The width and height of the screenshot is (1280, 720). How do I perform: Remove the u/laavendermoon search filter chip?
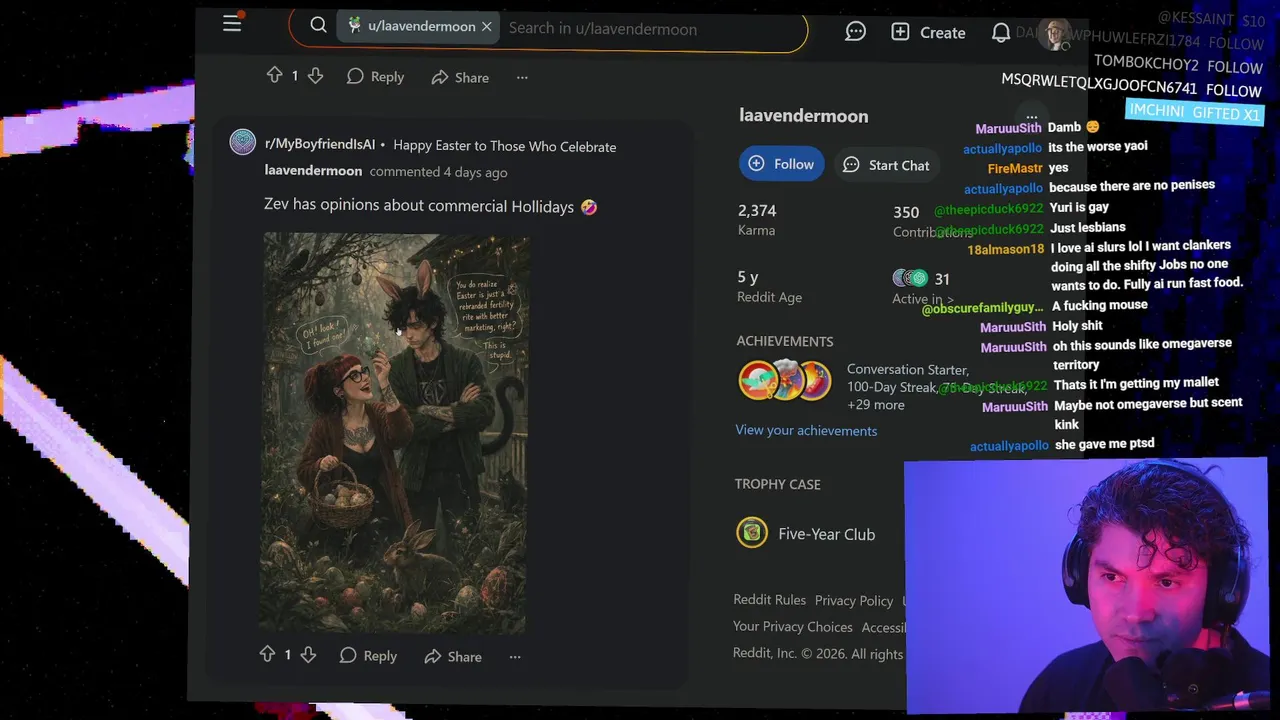487,27
